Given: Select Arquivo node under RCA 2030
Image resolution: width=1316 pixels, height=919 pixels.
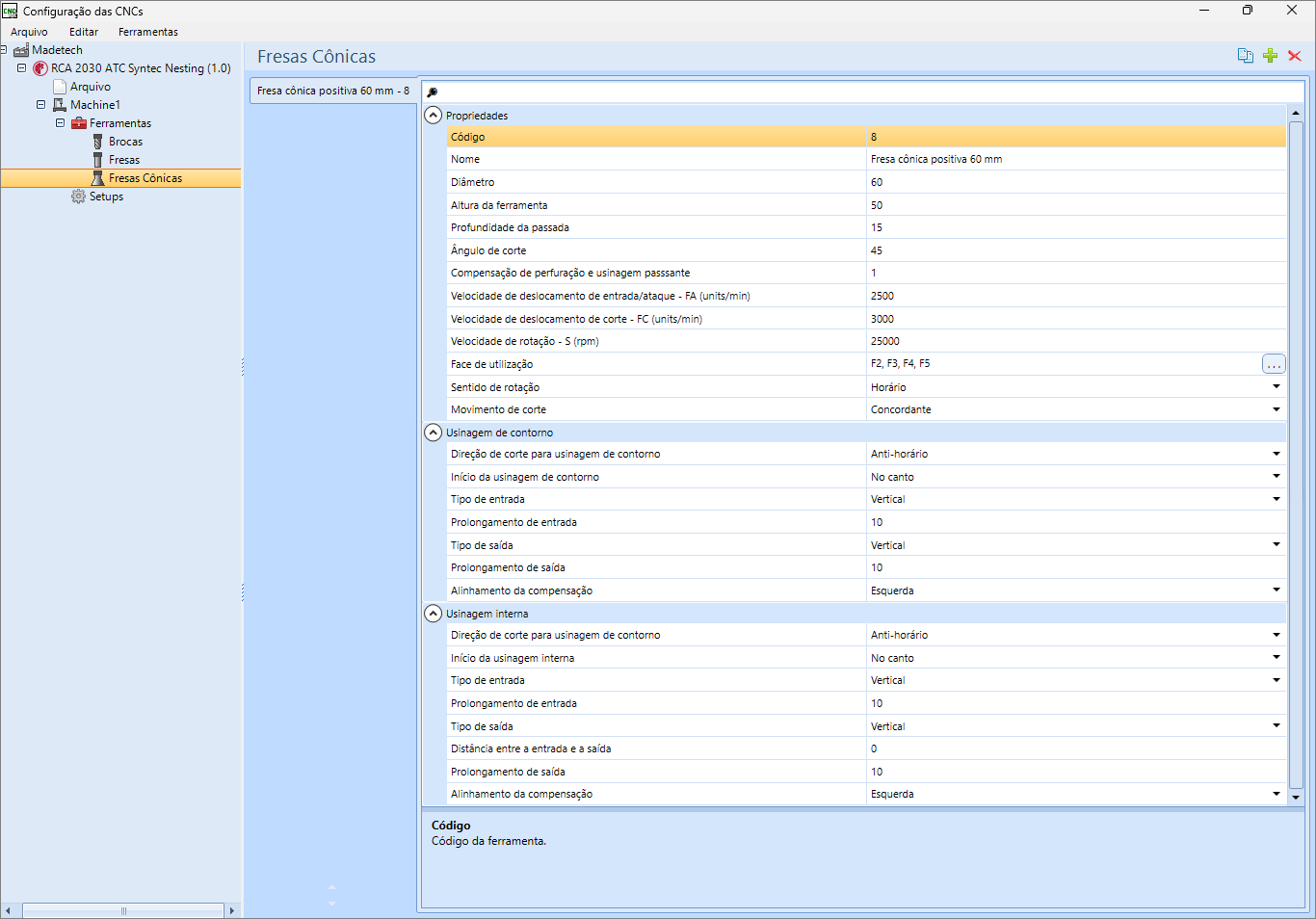Looking at the screenshot, I should pos(91,87).
